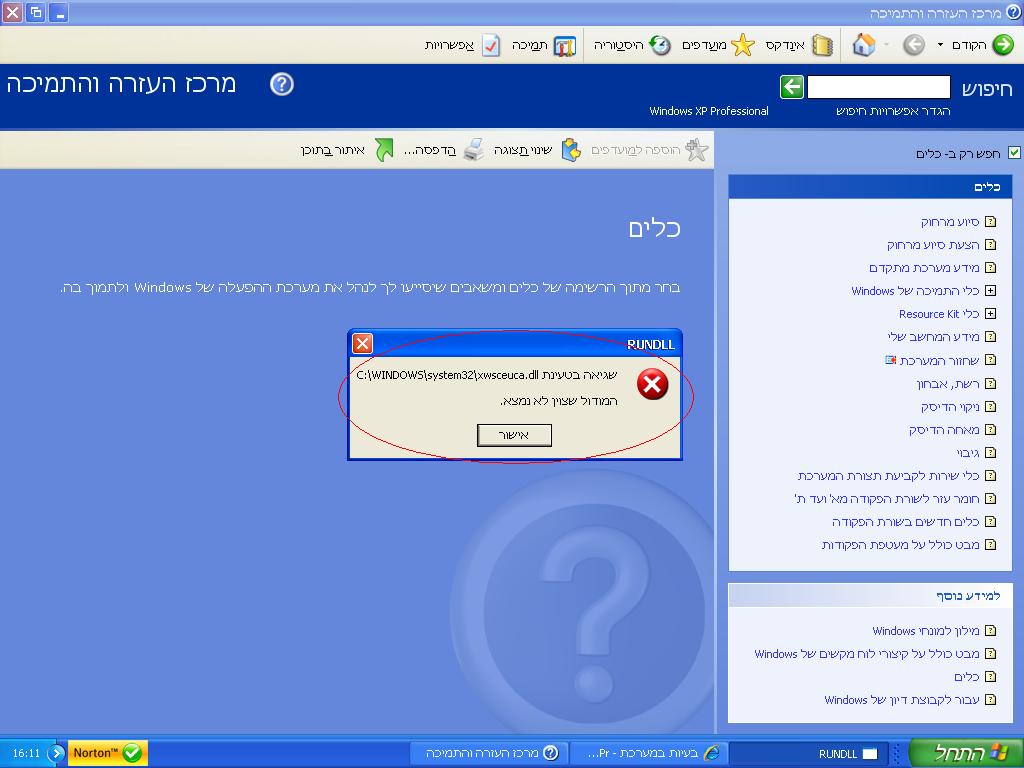Click document icon beside 'ניקוי הדיסק'
1024x768 pixels.
991,407
